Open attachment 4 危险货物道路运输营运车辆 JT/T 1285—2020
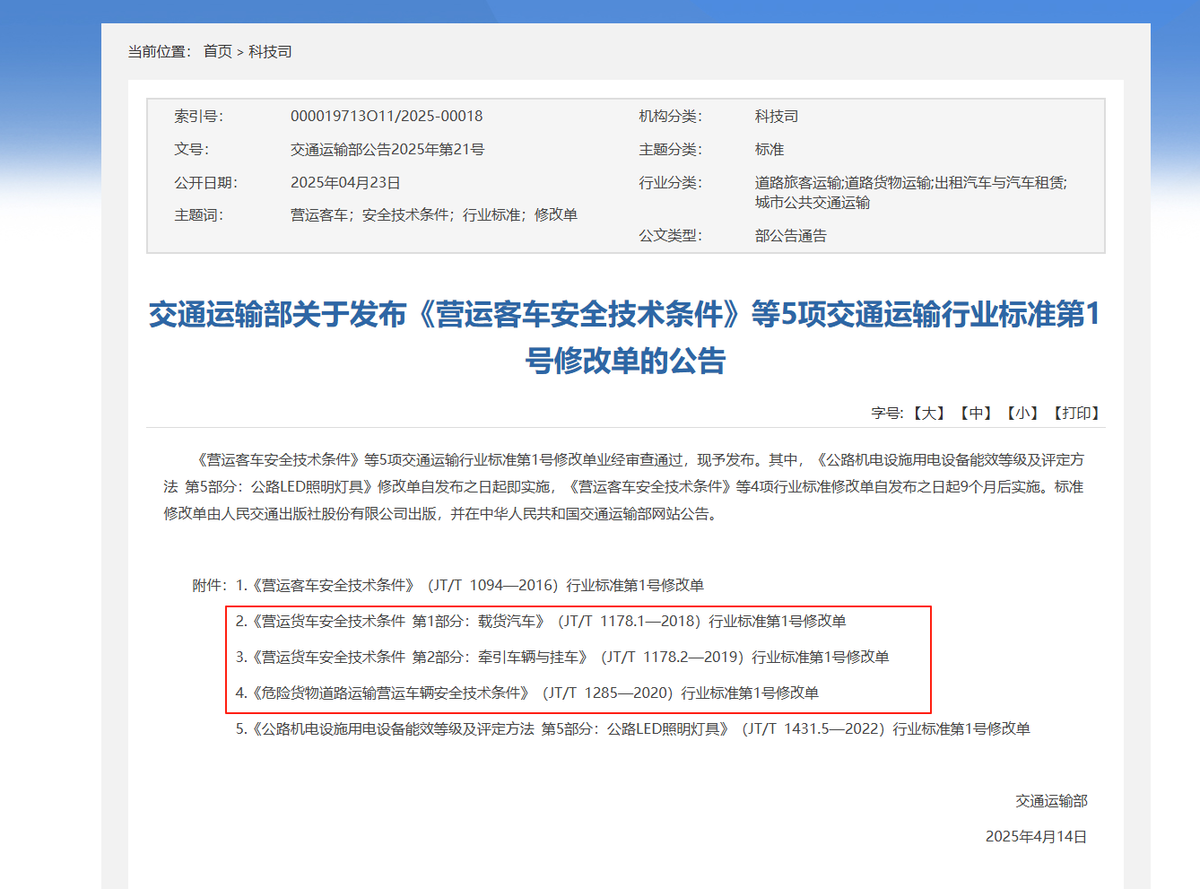Screen dimensions: 1200x889 [x=527, y=692]
